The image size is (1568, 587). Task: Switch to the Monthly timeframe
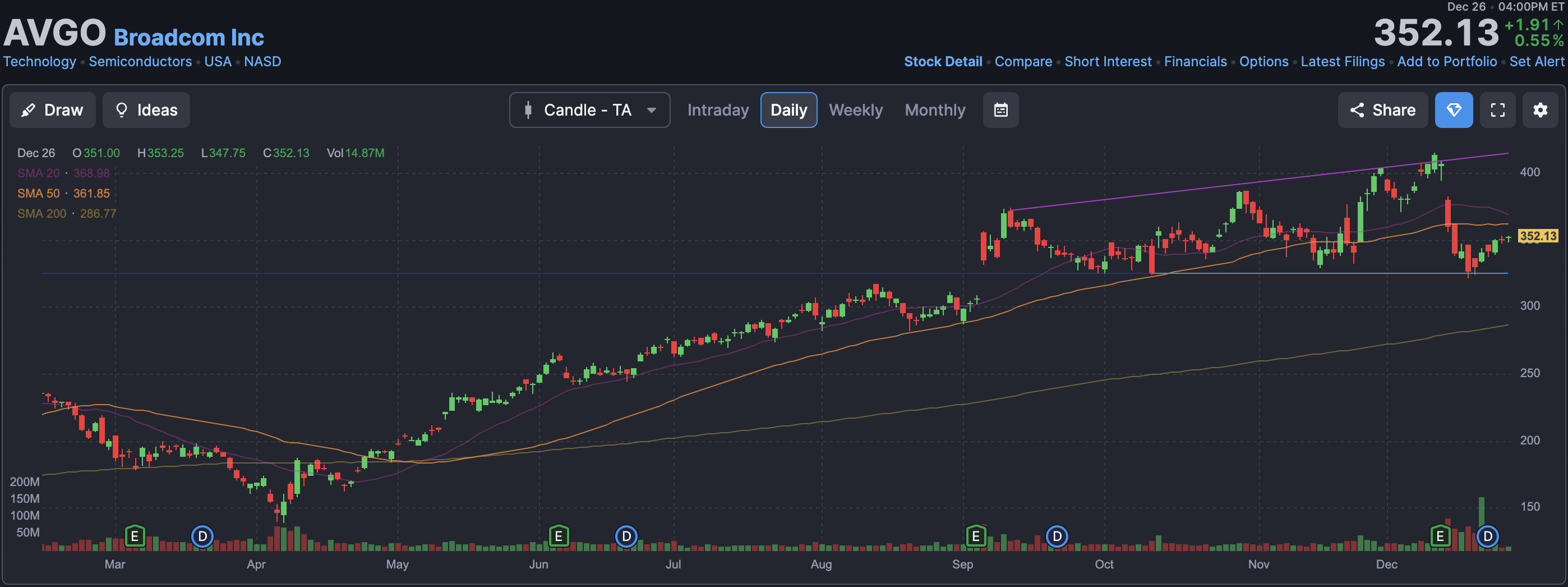(935, 109)
